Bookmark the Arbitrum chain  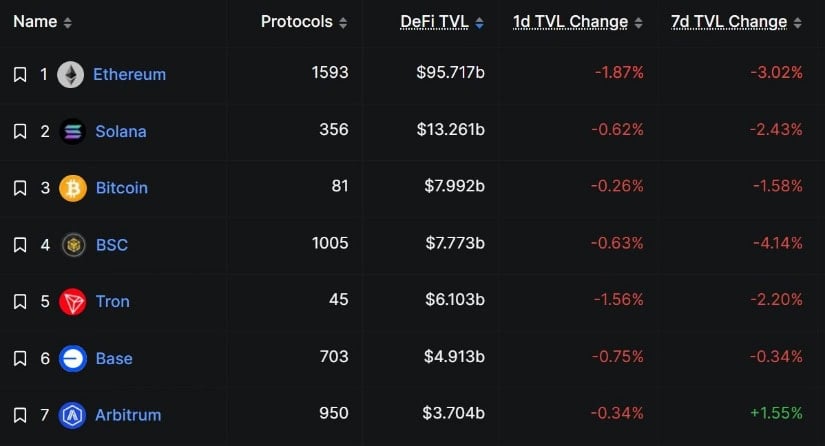(x=20, y=415)
